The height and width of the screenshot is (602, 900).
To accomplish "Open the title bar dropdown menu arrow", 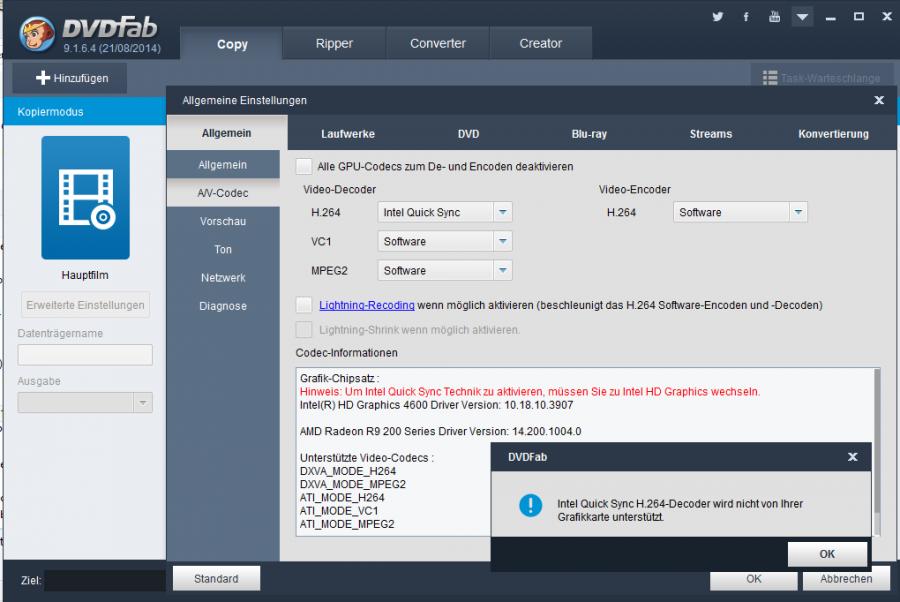I will (x=802, y=17).
